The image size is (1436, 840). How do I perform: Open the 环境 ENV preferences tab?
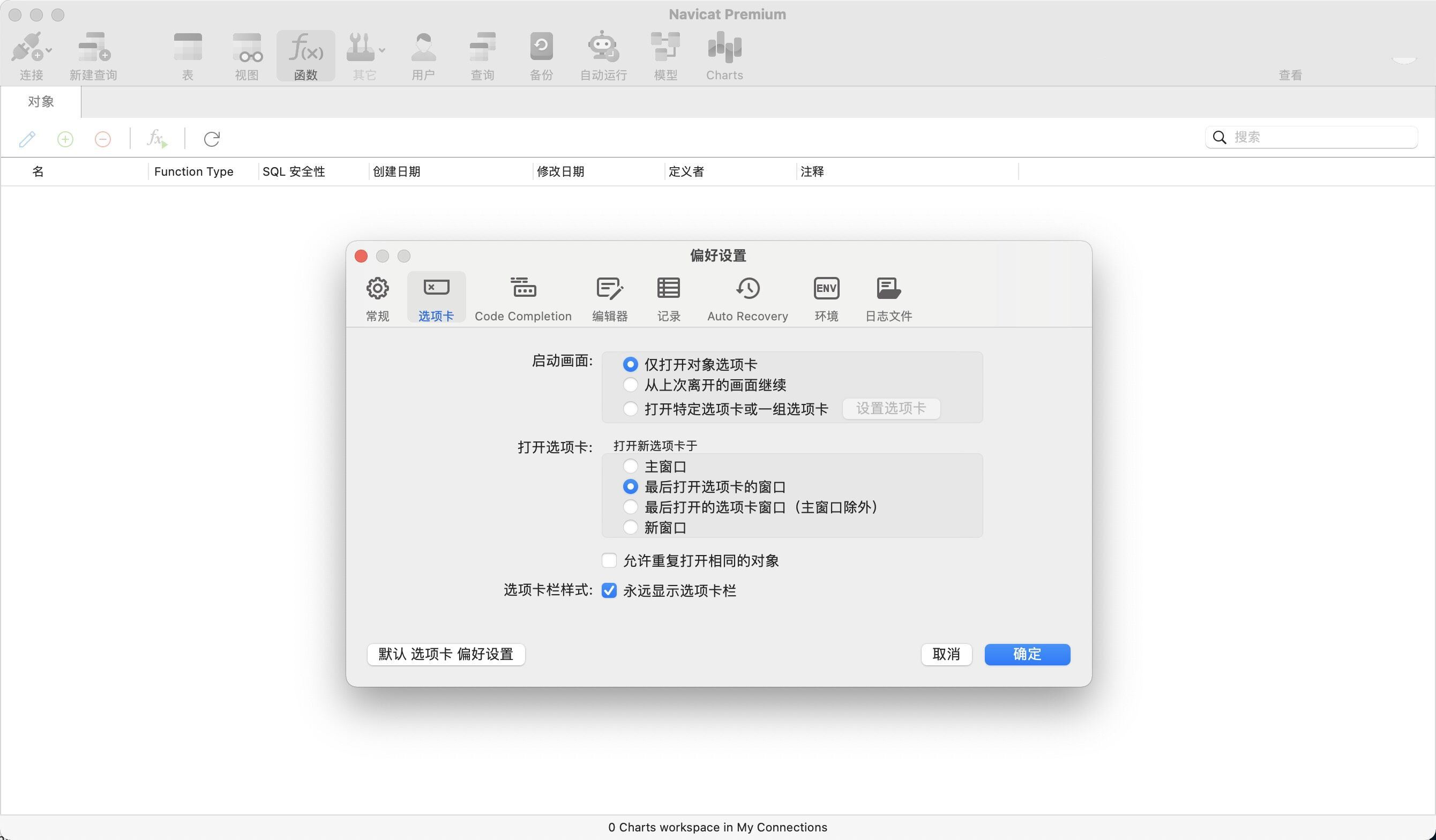(x=826, y=299)
